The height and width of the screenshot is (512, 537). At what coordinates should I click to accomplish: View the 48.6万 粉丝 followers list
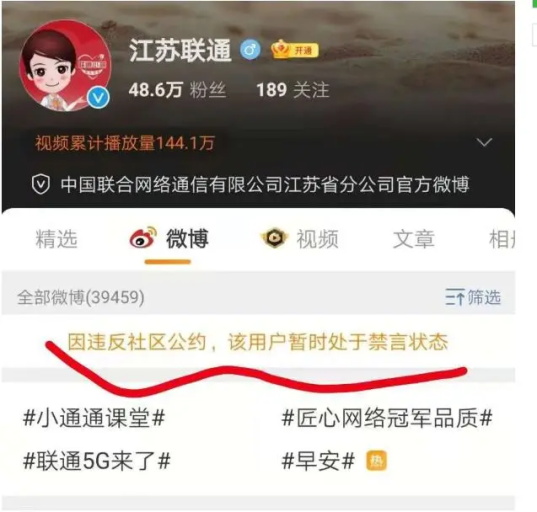177,90
